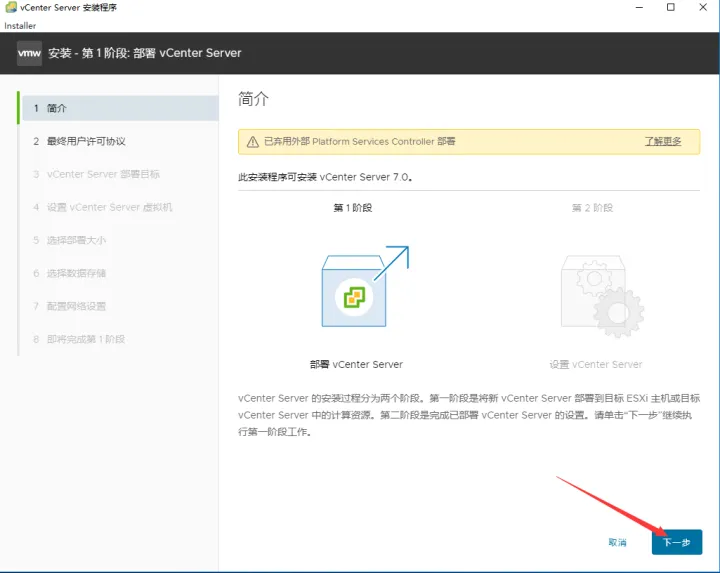Click the 设置 vCenter Server caption
This screenshot has width=720, height=573.
point(596,365)
